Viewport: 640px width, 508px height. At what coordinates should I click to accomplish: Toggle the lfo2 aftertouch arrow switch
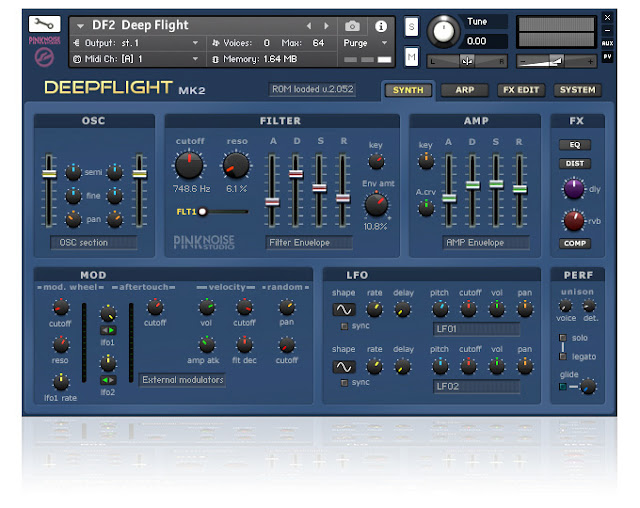108,380
